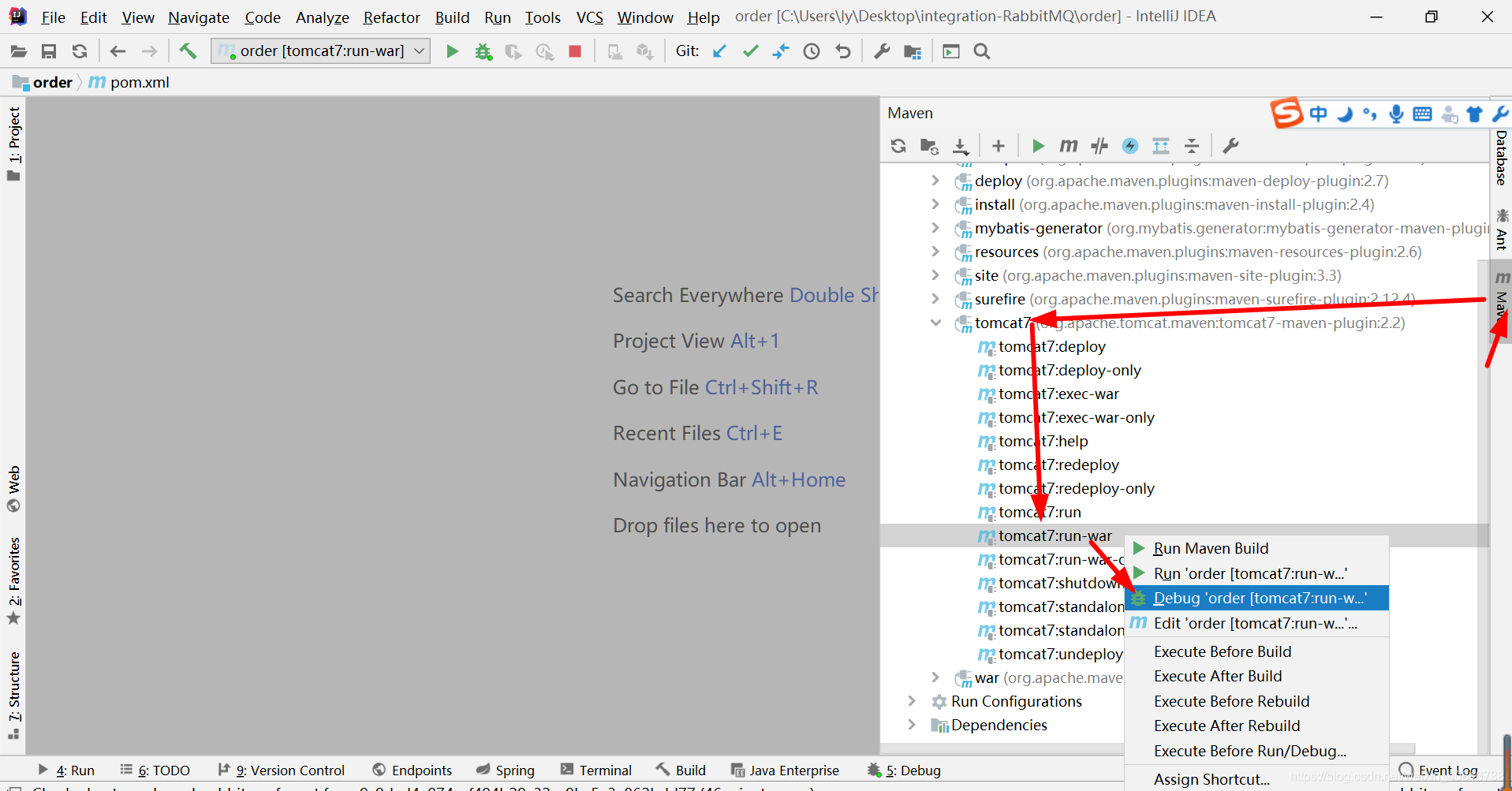Click the Search Everywhere magnifier icon

pyautogui.click(x=982, y=51)
